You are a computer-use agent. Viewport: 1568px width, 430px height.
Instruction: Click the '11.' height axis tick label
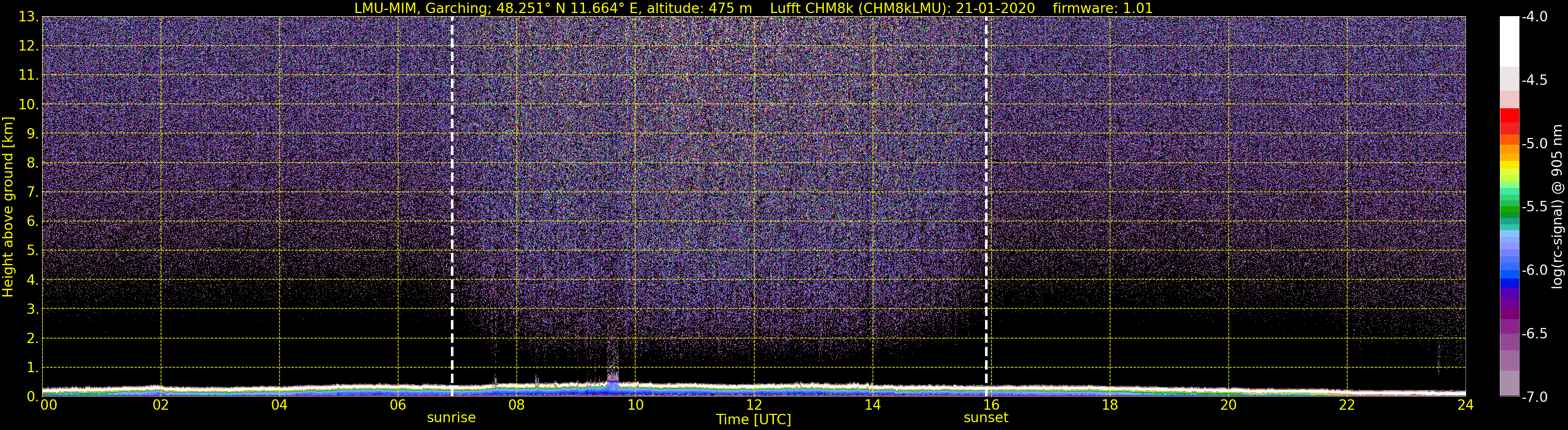(29, 75)
